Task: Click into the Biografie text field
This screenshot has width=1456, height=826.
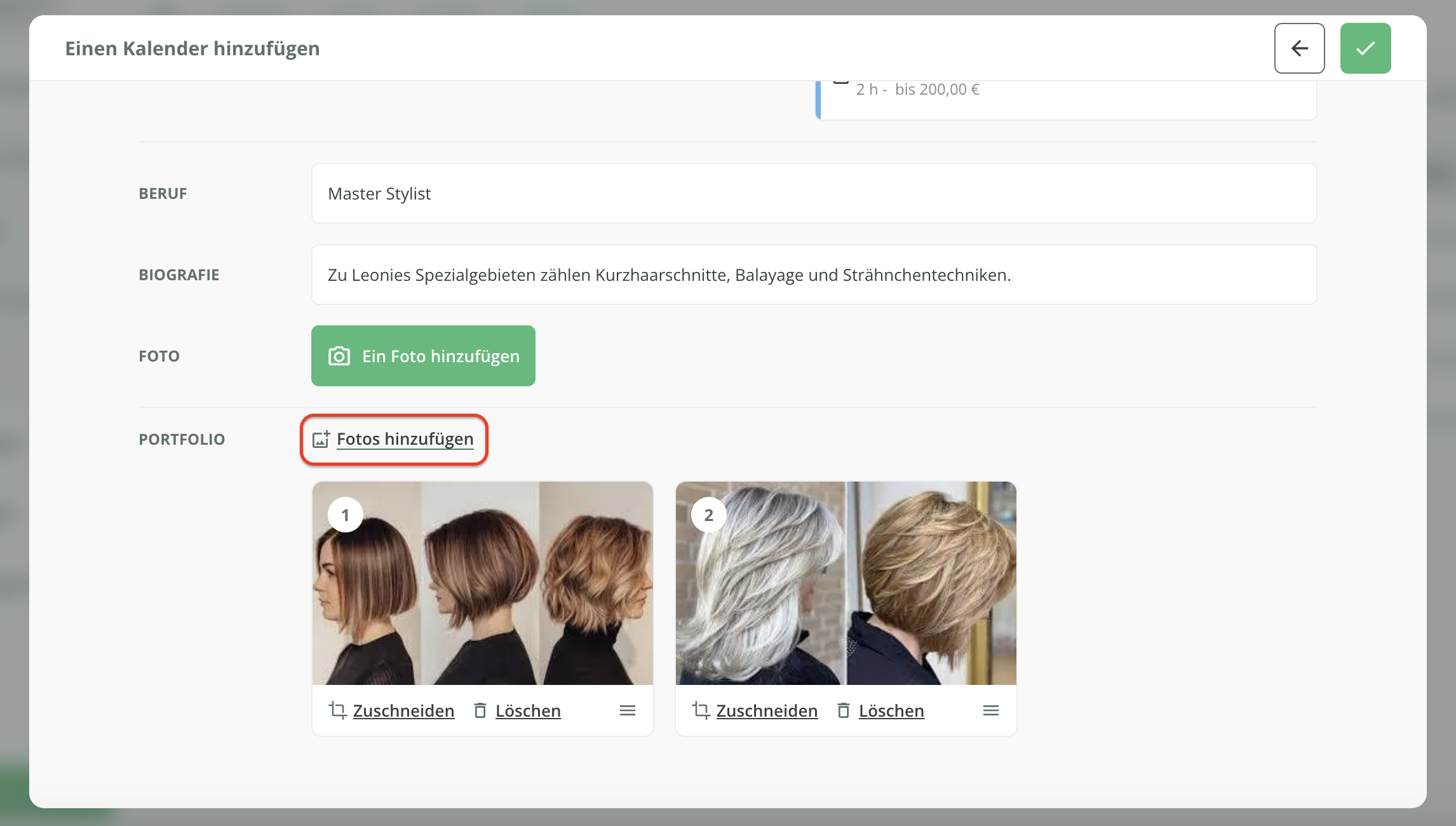Action: pyautogui.click(x=813, y=274)
